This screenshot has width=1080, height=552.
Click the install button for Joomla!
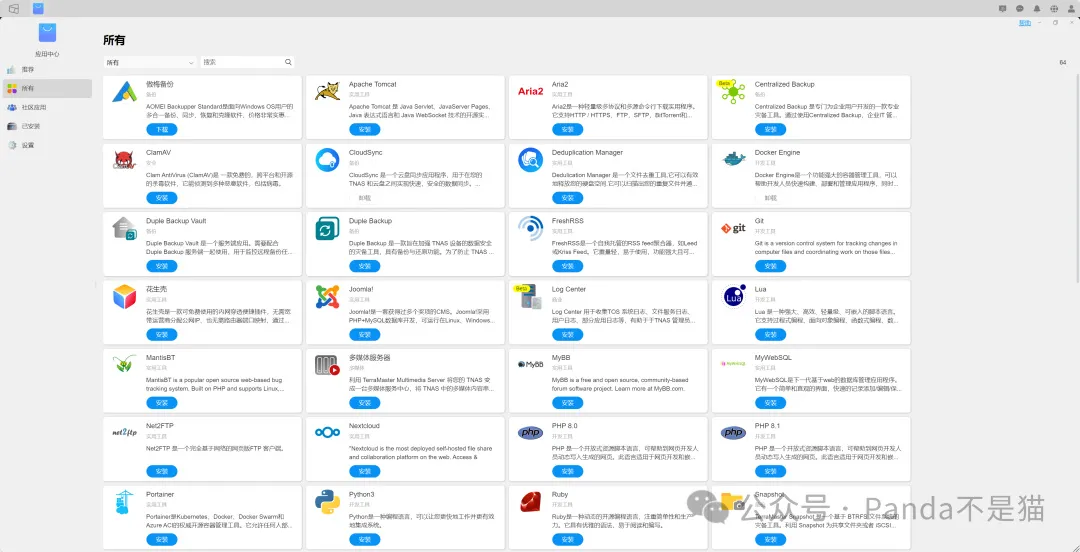click(x=364, y=335)
